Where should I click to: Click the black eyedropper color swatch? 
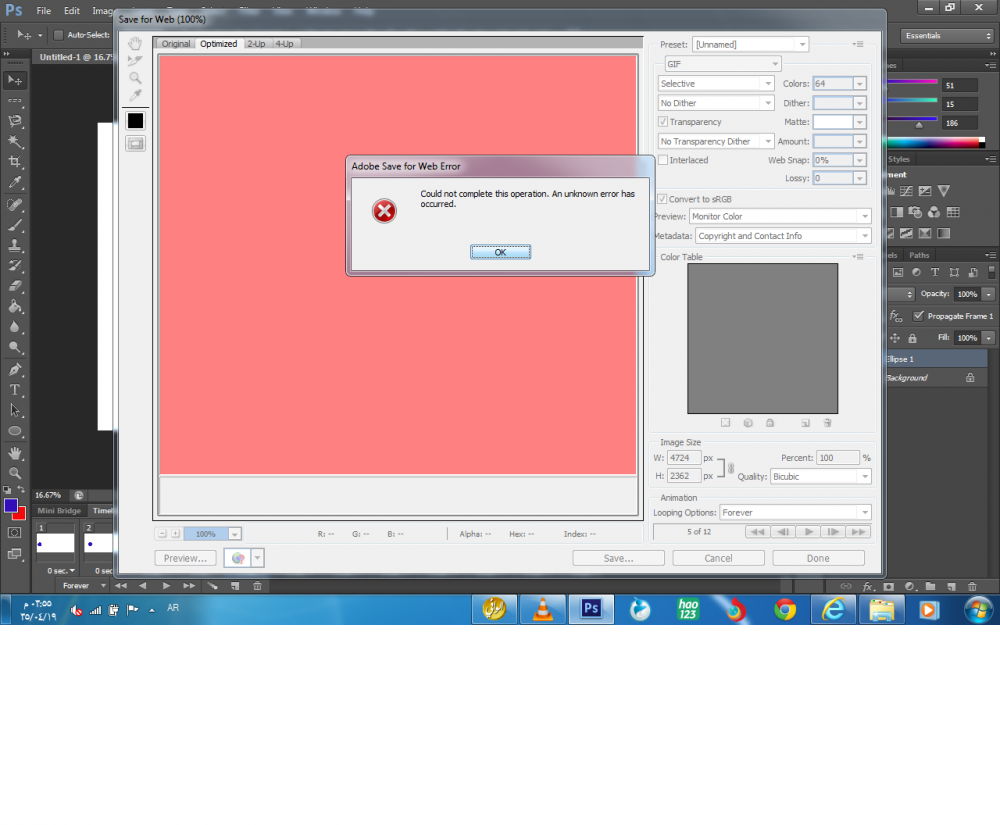[x=135, y=120]
